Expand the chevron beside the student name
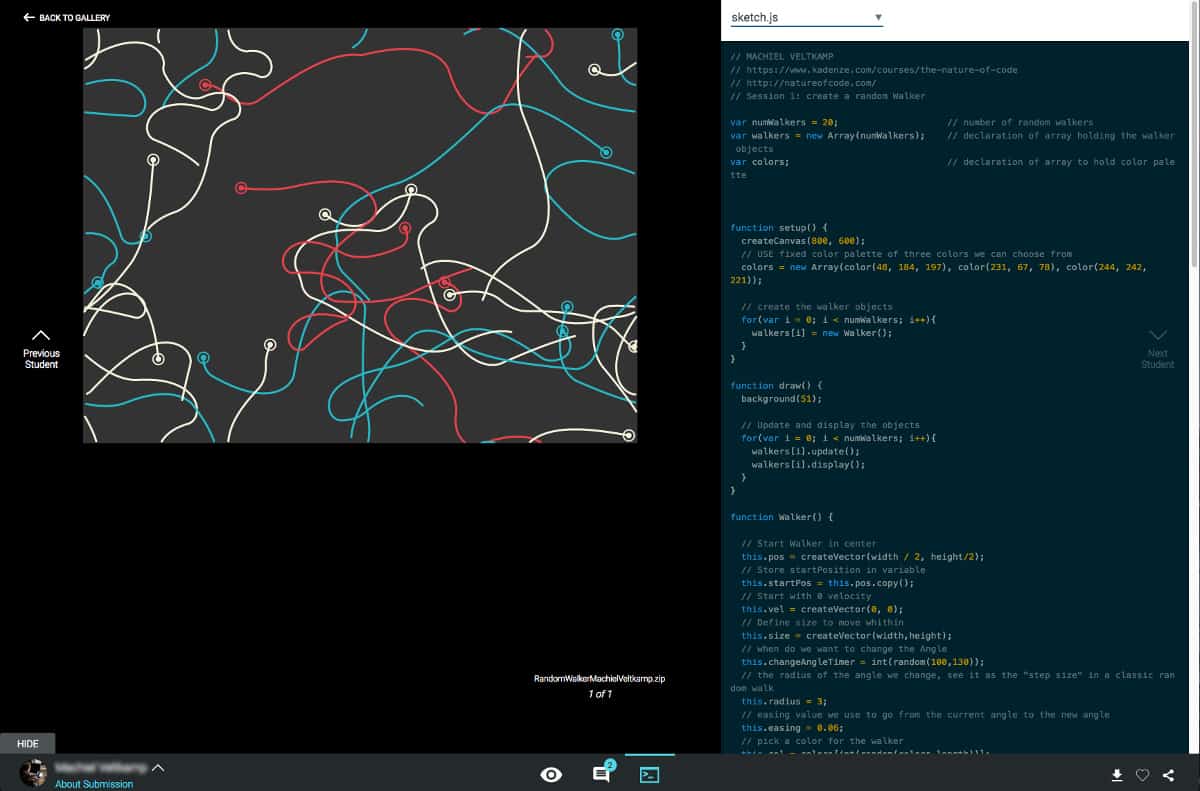 point(157,768)
